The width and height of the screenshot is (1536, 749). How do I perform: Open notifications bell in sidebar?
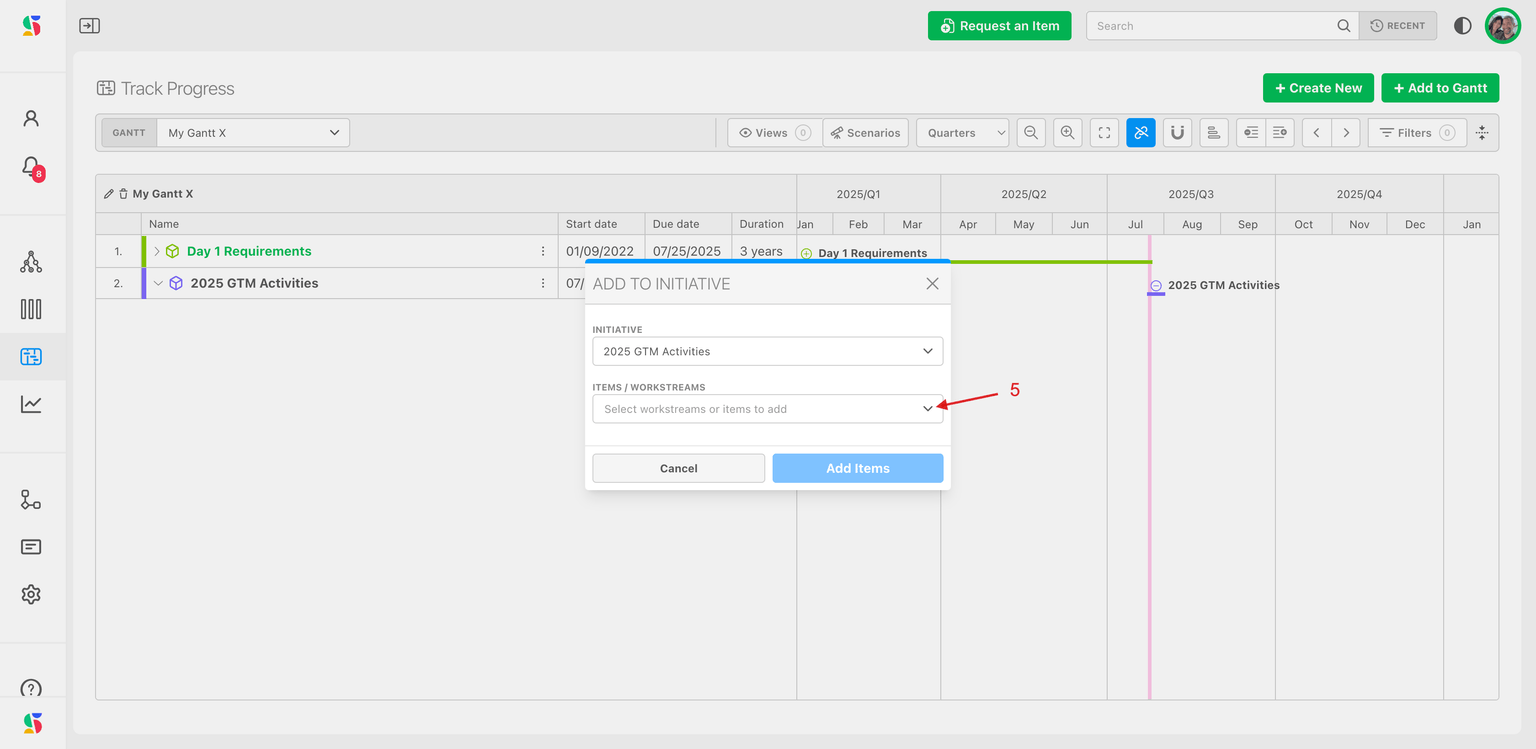[x=31, y=167]
